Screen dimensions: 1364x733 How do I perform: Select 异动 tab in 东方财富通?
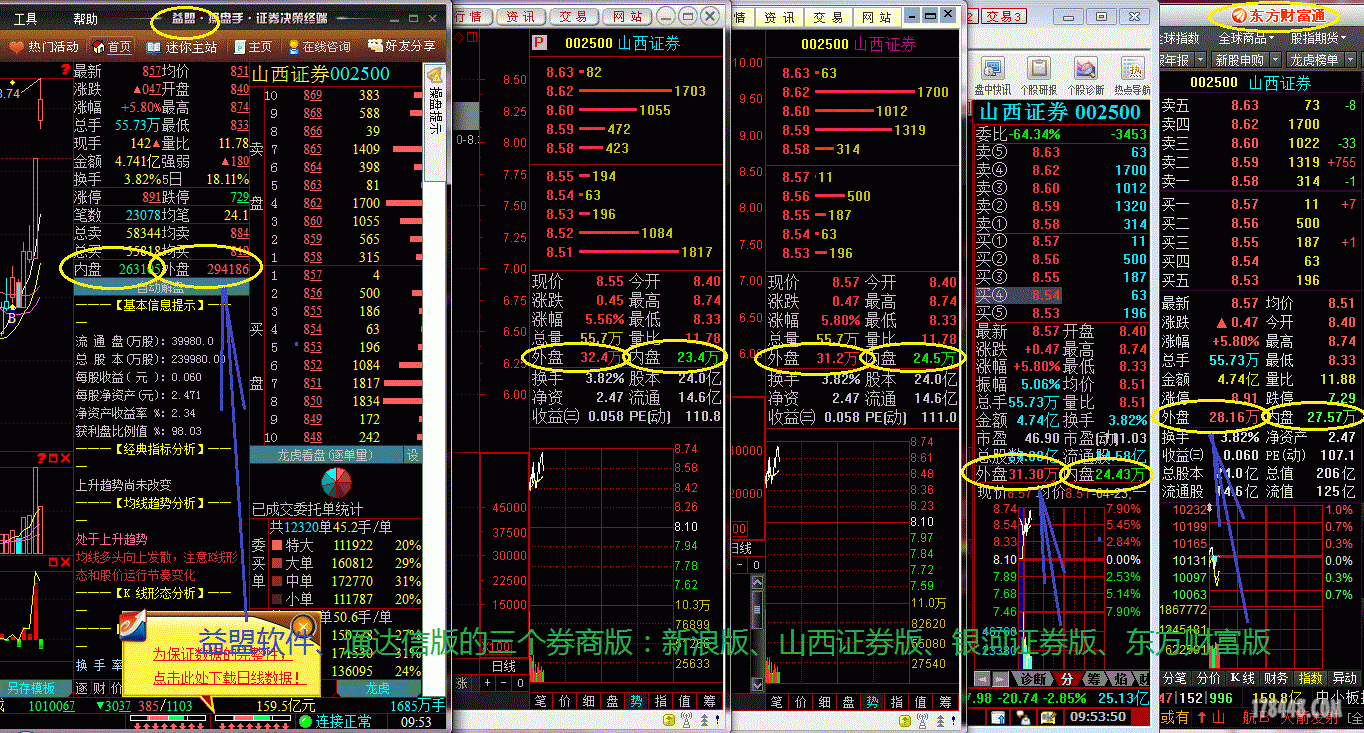[x=1344, y=678]
